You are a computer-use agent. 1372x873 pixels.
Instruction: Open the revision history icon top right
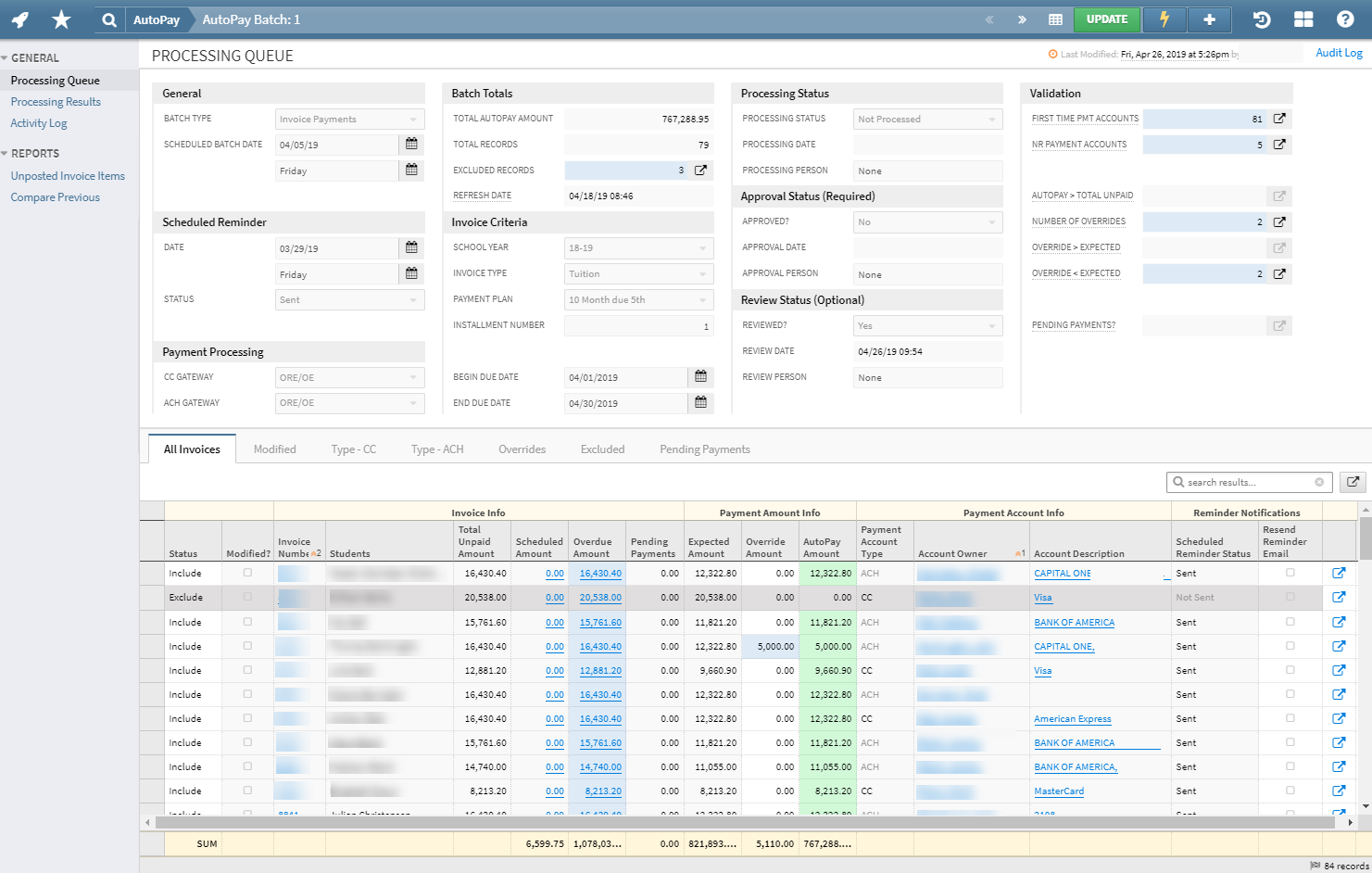1261,19
